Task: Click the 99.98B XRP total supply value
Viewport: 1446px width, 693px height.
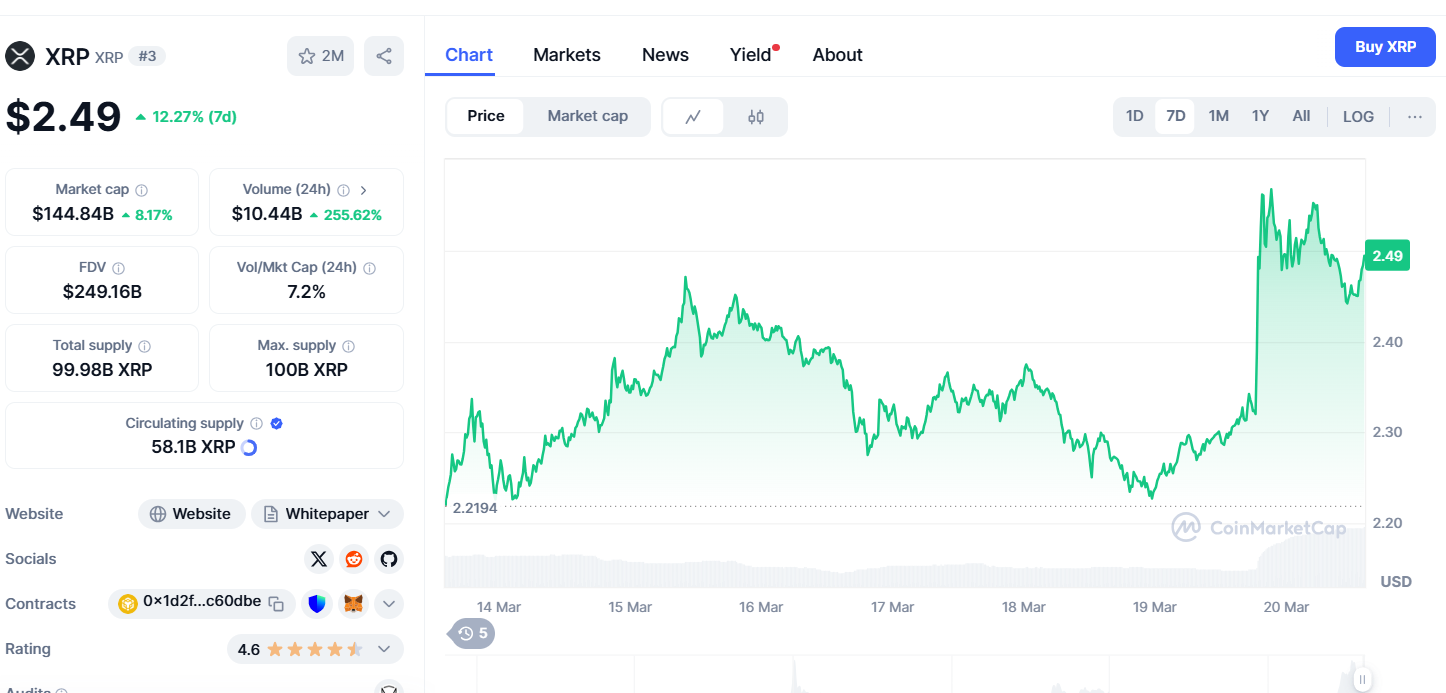Action: click(x=102, y=370)
